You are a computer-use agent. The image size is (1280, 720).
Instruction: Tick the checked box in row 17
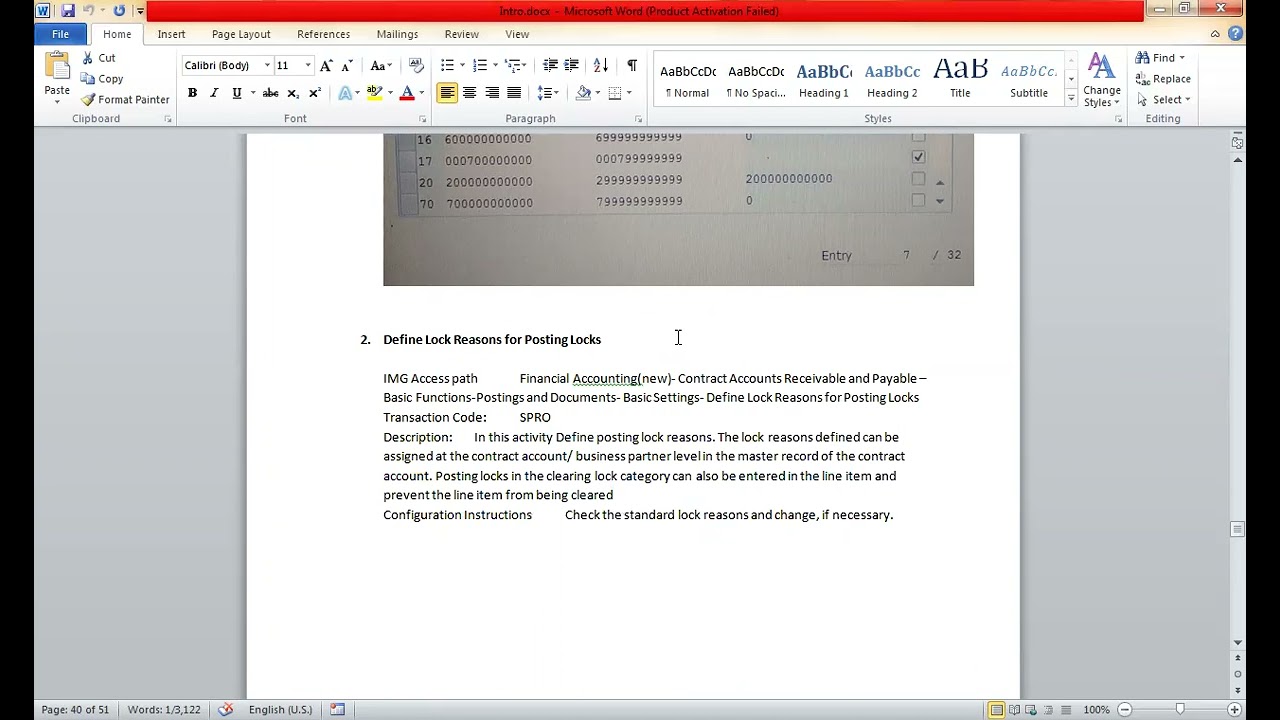[918, 157]
